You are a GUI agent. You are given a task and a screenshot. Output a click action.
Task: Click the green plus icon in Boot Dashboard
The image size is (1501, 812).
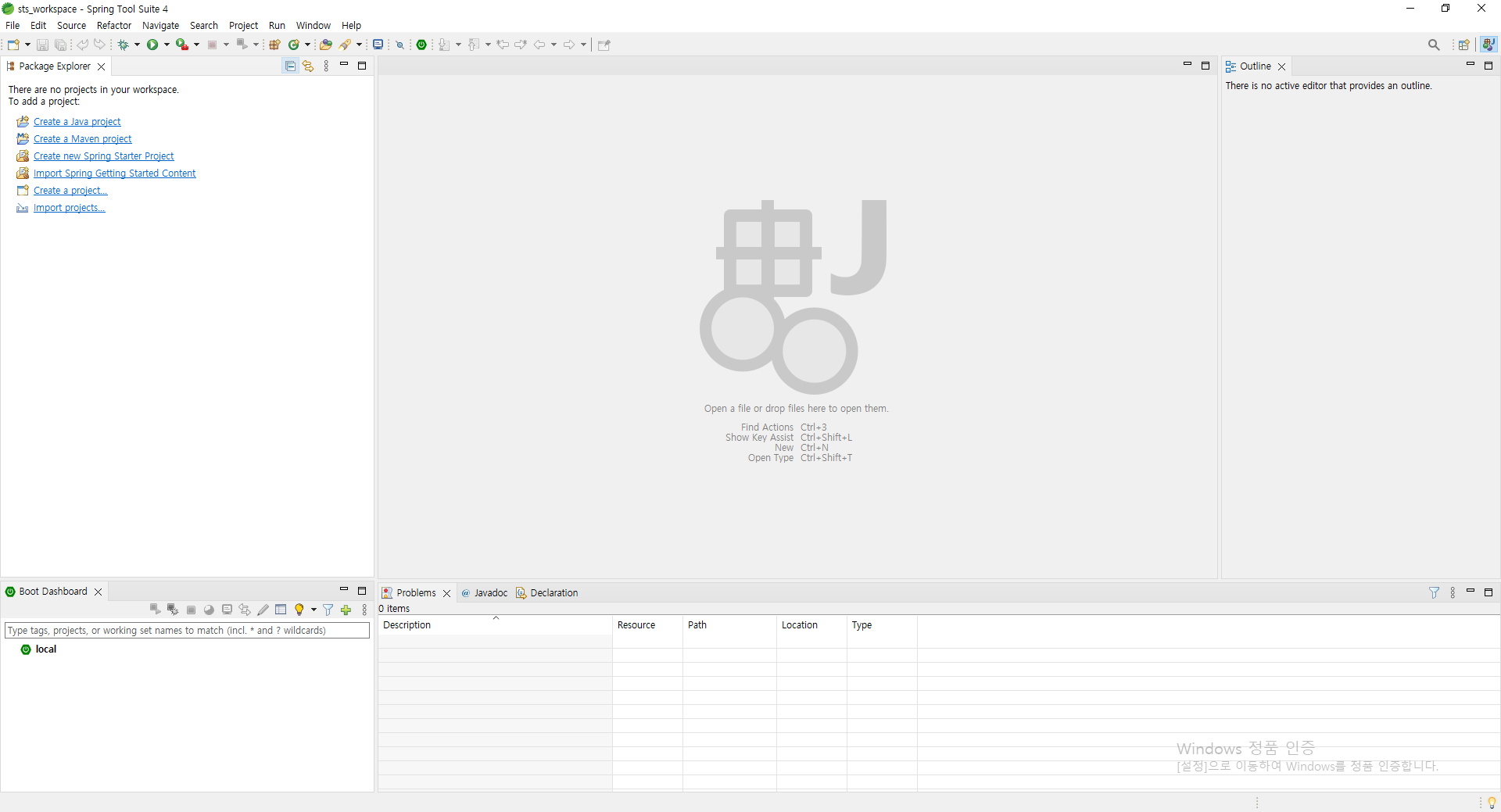tap(346, 610)
